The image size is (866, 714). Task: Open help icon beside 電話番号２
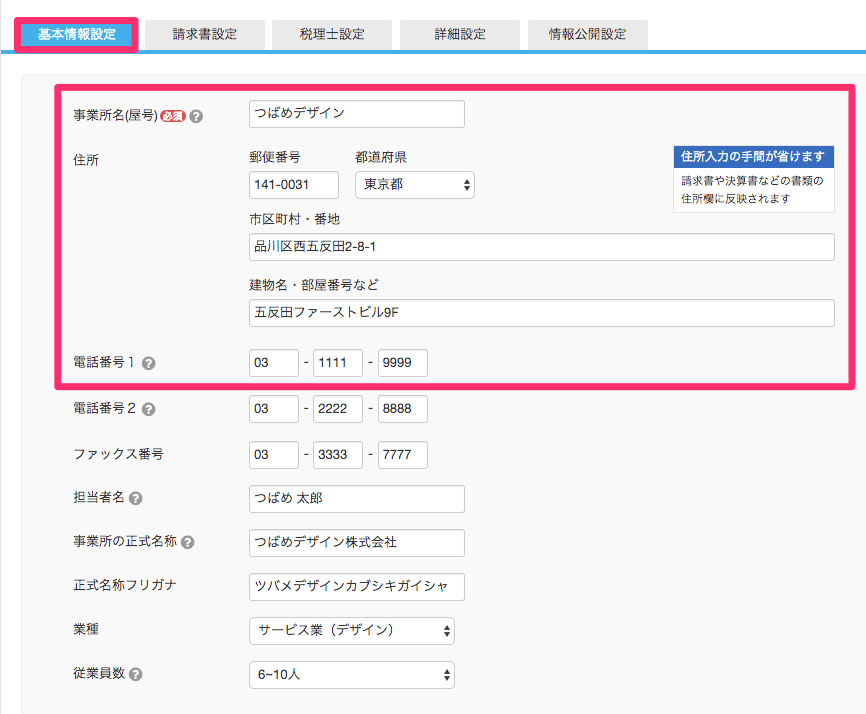148,409
